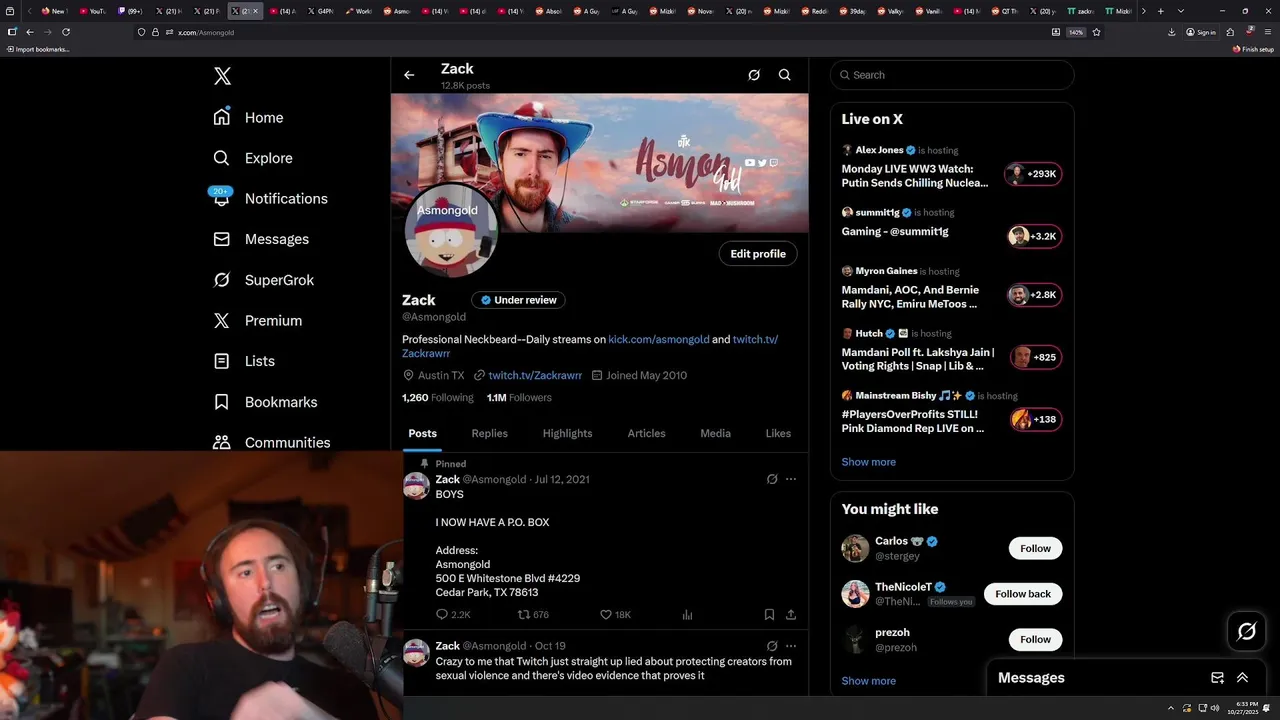The height and width of the screenshot is (720, 1280).
Task: Click the X logo in the sidebar
Action: 222,76
